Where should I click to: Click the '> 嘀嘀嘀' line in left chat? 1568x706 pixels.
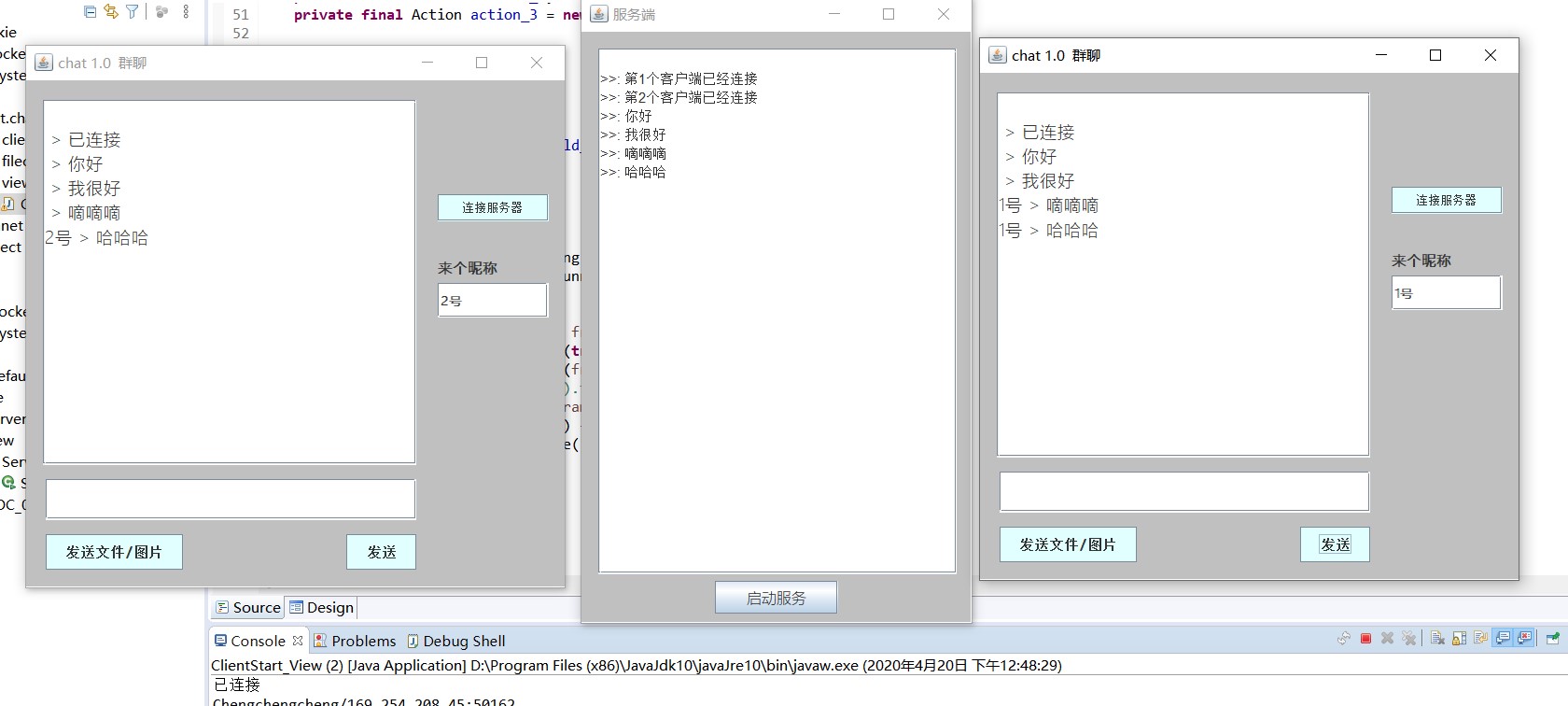(86, 213)
